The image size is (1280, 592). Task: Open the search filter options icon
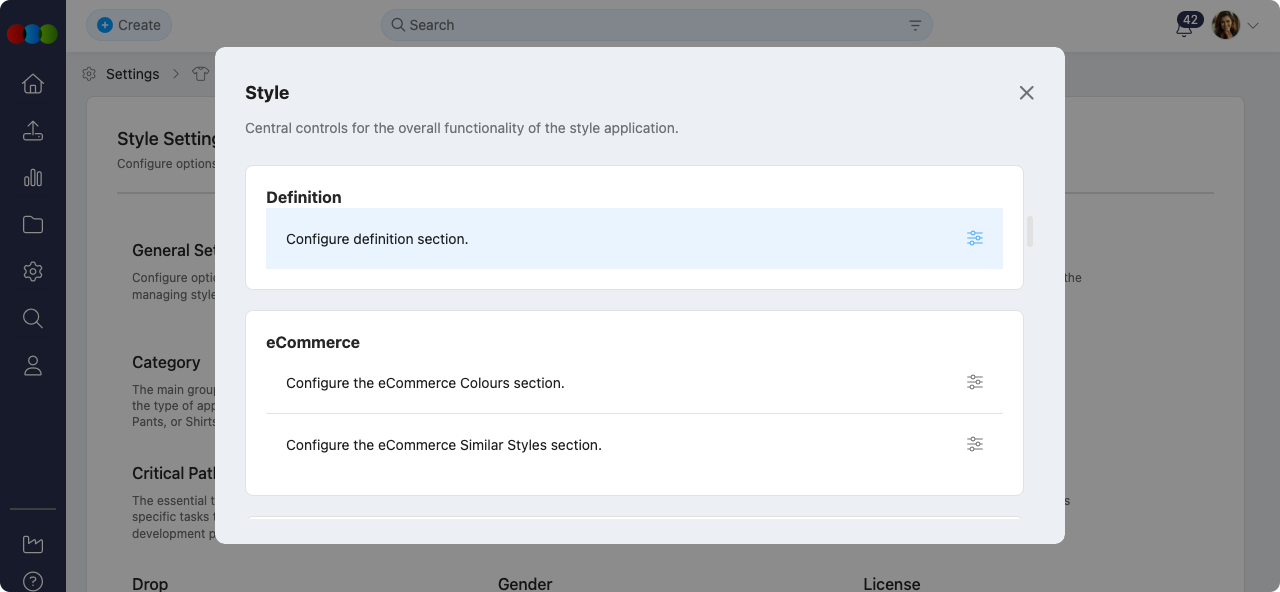tap(915, 25)
